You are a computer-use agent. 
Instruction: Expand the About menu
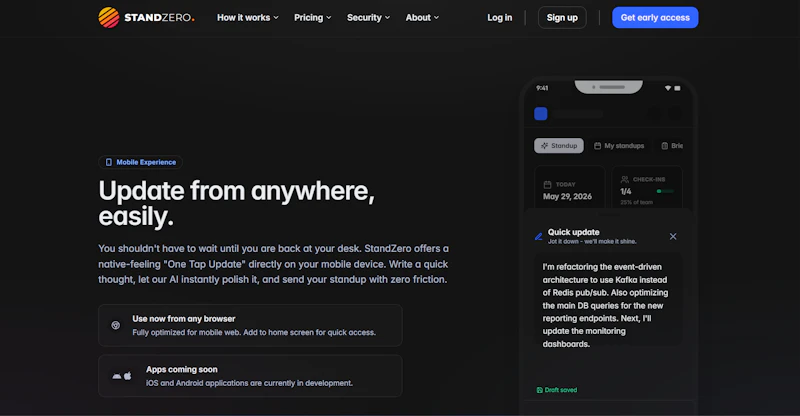click(422, 17)
